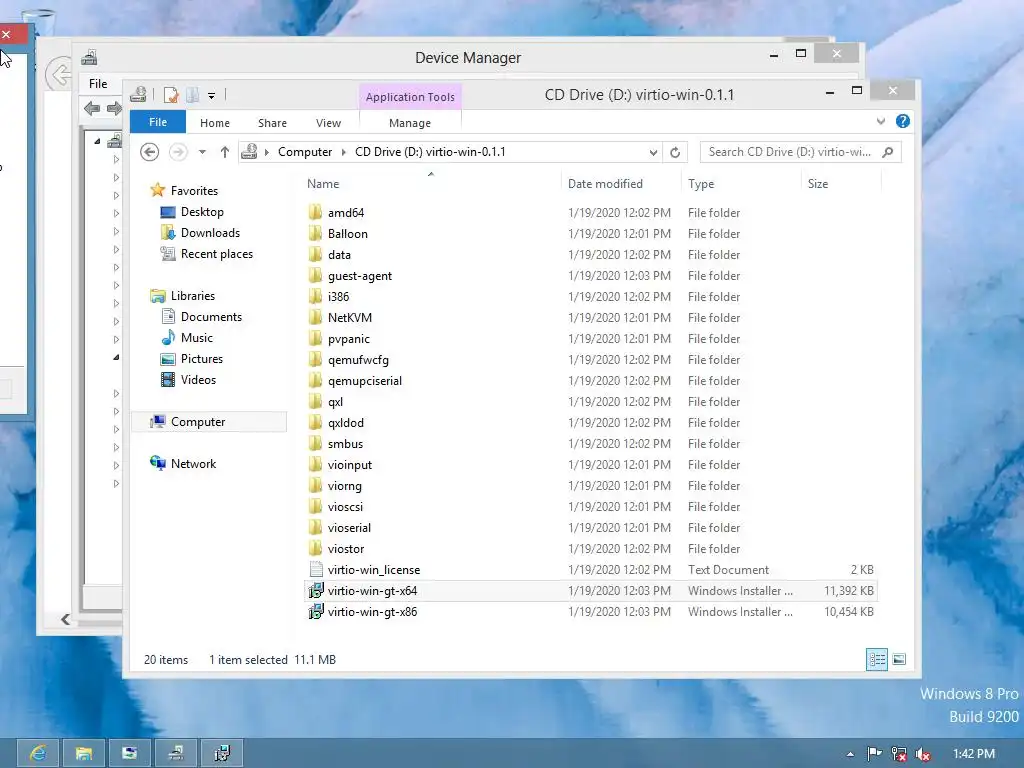Viewport: 1024px width, 768px height.
Task: Click the virtio-win-gt-x86 installer icon
Action: pos(315,611)
